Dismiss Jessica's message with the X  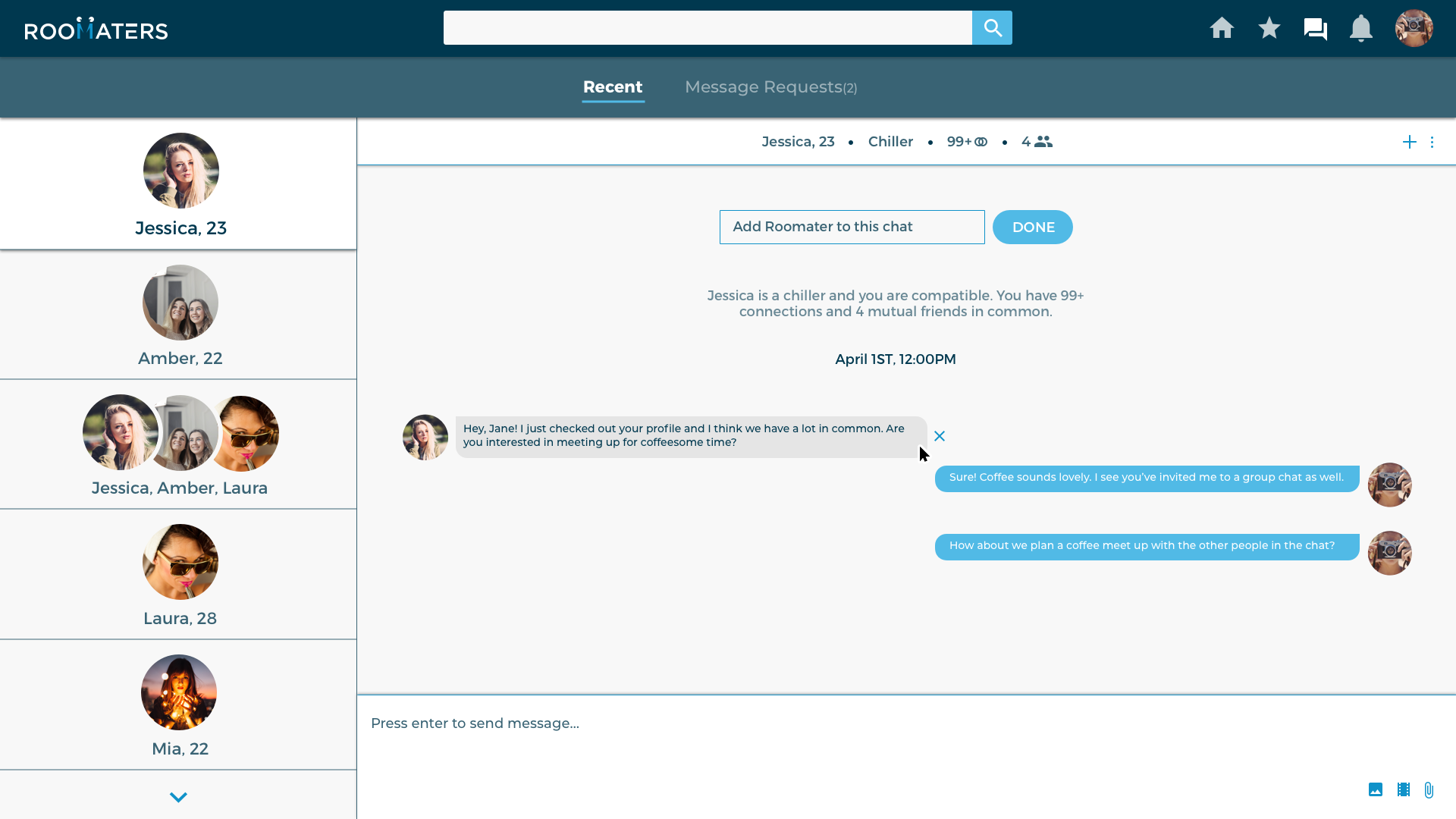[940, 436]
